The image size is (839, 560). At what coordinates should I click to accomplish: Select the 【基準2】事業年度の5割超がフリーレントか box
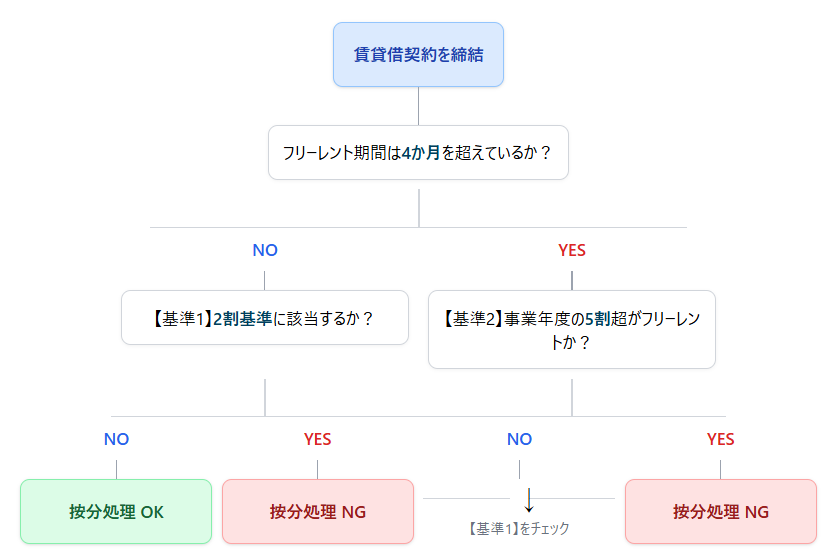tap(572, 330)
